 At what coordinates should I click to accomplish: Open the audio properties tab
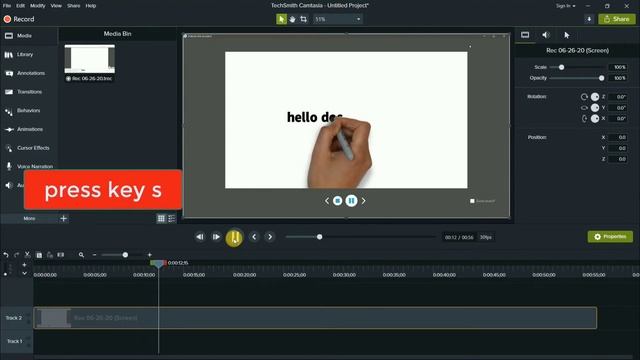546,35
